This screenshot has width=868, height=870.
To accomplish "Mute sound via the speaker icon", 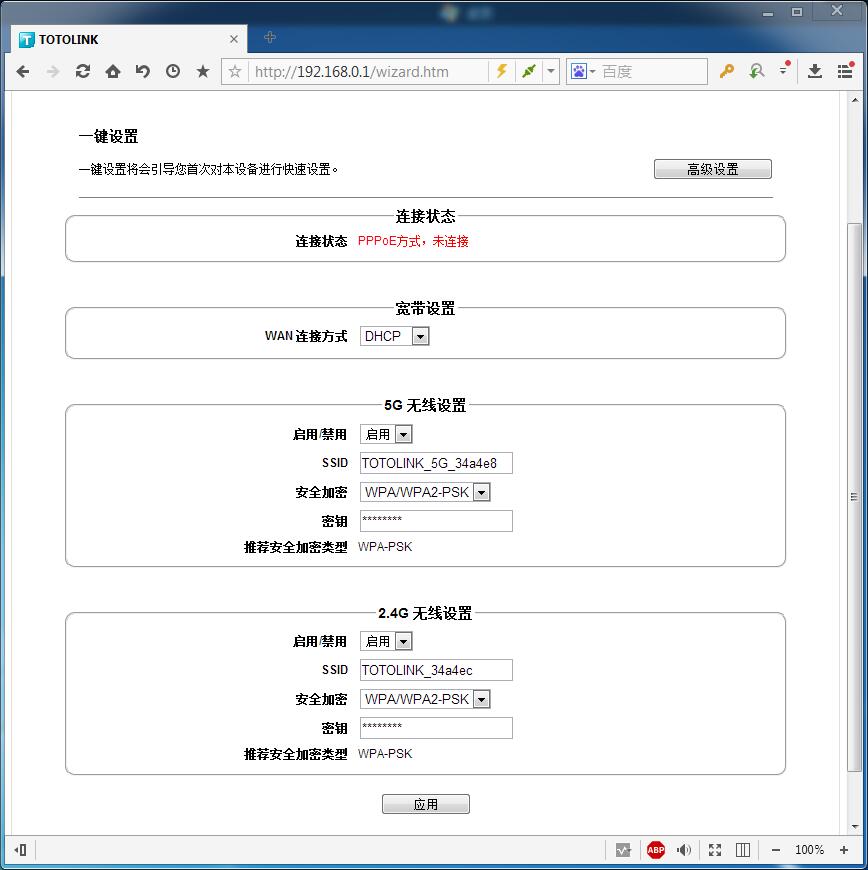I will [x=684, y=850].
